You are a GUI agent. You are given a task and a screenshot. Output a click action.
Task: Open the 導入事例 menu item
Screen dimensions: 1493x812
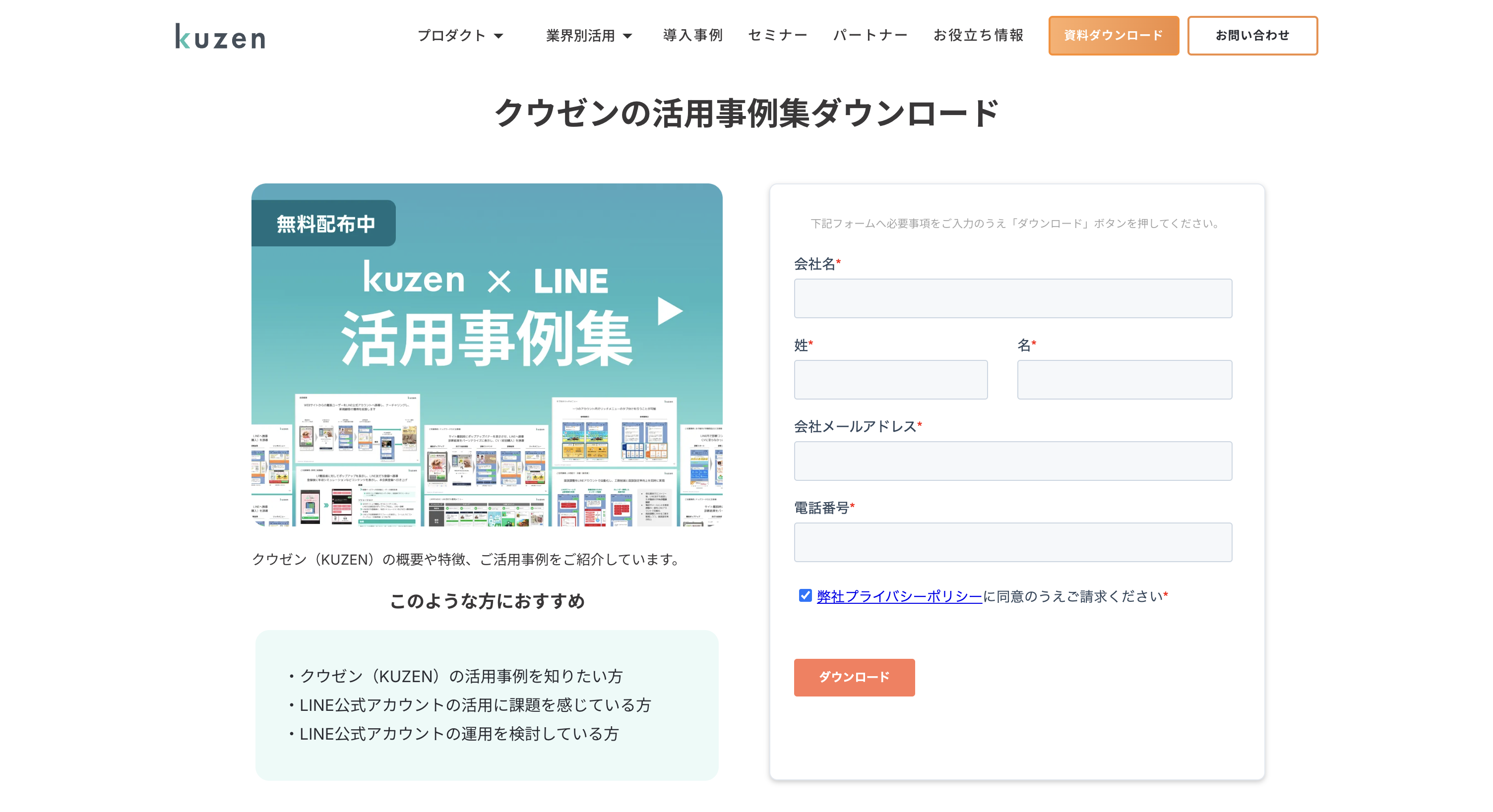[x=692, y=35]
